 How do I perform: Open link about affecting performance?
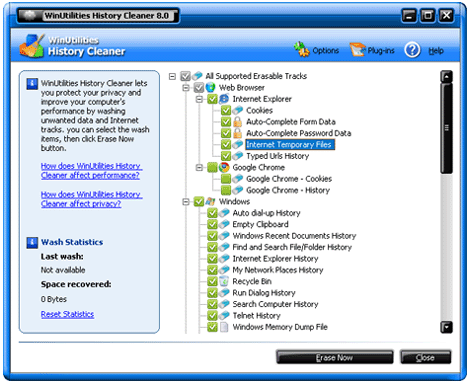click(91, 170)
